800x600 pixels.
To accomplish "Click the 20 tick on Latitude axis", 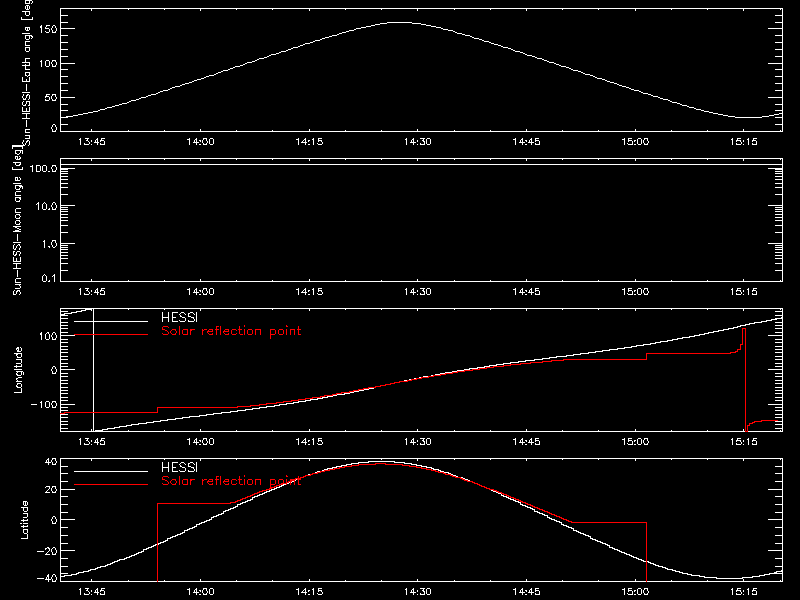I will tap(51, 490).
